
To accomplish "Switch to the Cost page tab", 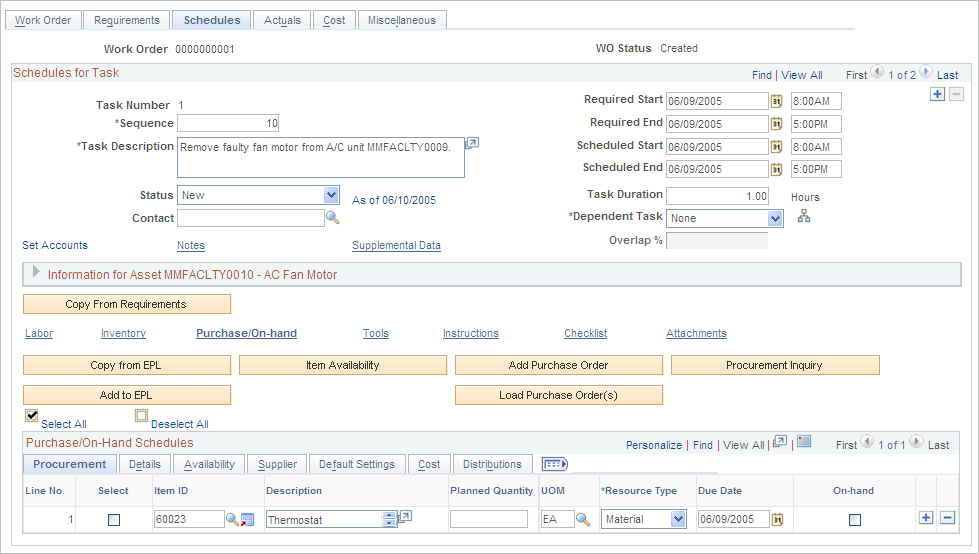I will 334,20.
